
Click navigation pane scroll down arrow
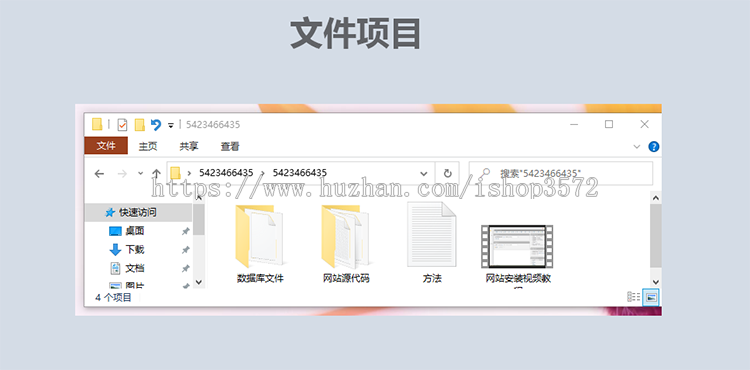199,283
